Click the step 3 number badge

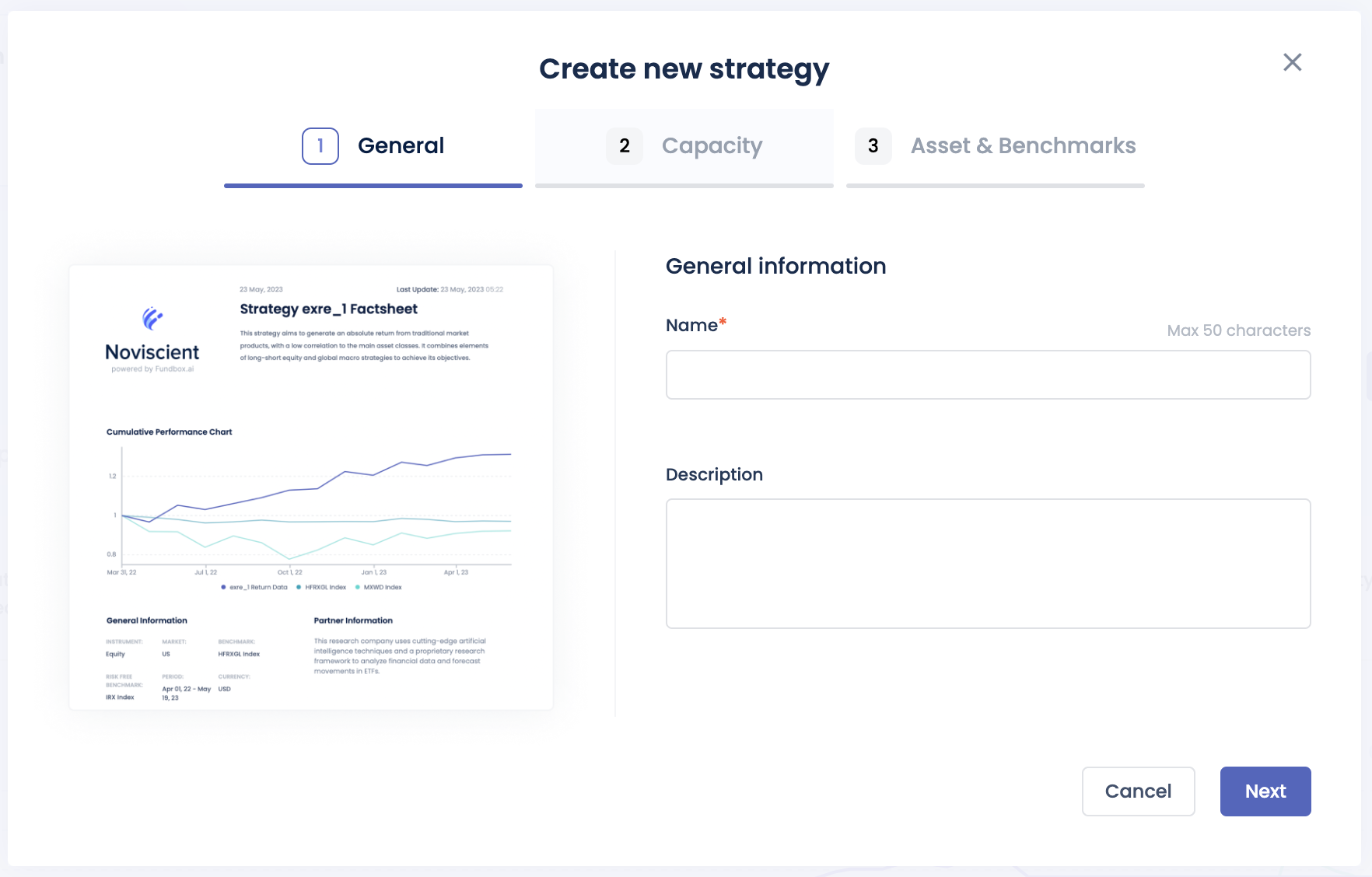pyautogui.click(x=873, y=146)
